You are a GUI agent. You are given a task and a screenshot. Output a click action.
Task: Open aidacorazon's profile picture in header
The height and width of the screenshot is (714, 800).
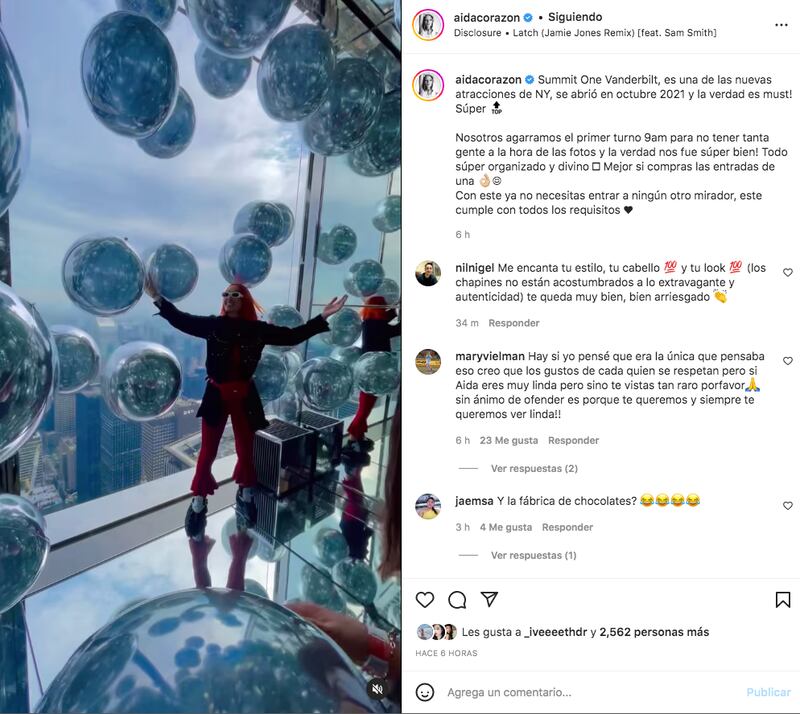tap(428, 24)
